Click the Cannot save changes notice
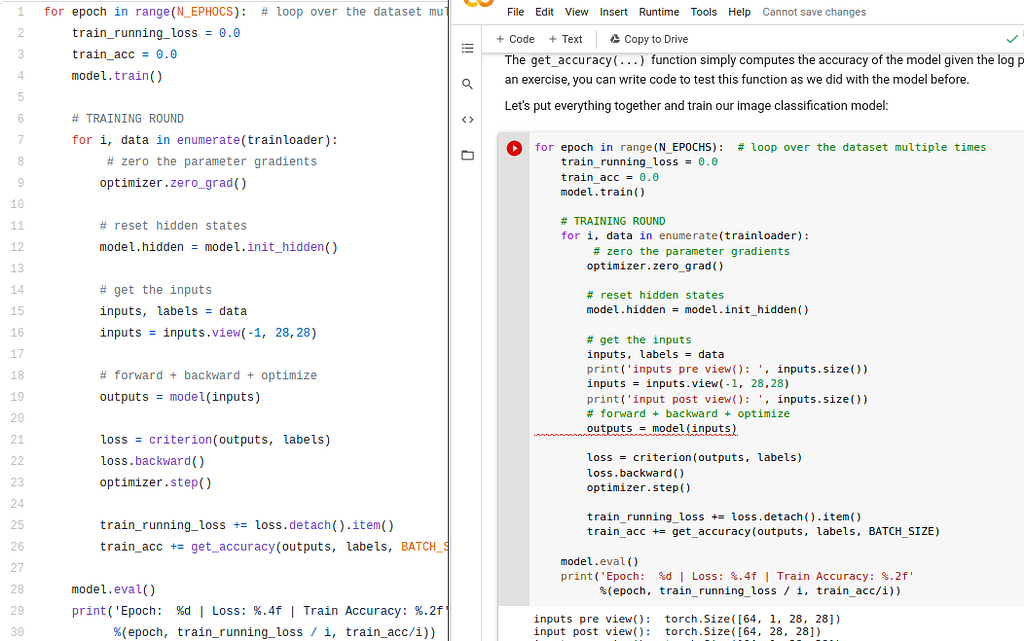 coord(814,12)
